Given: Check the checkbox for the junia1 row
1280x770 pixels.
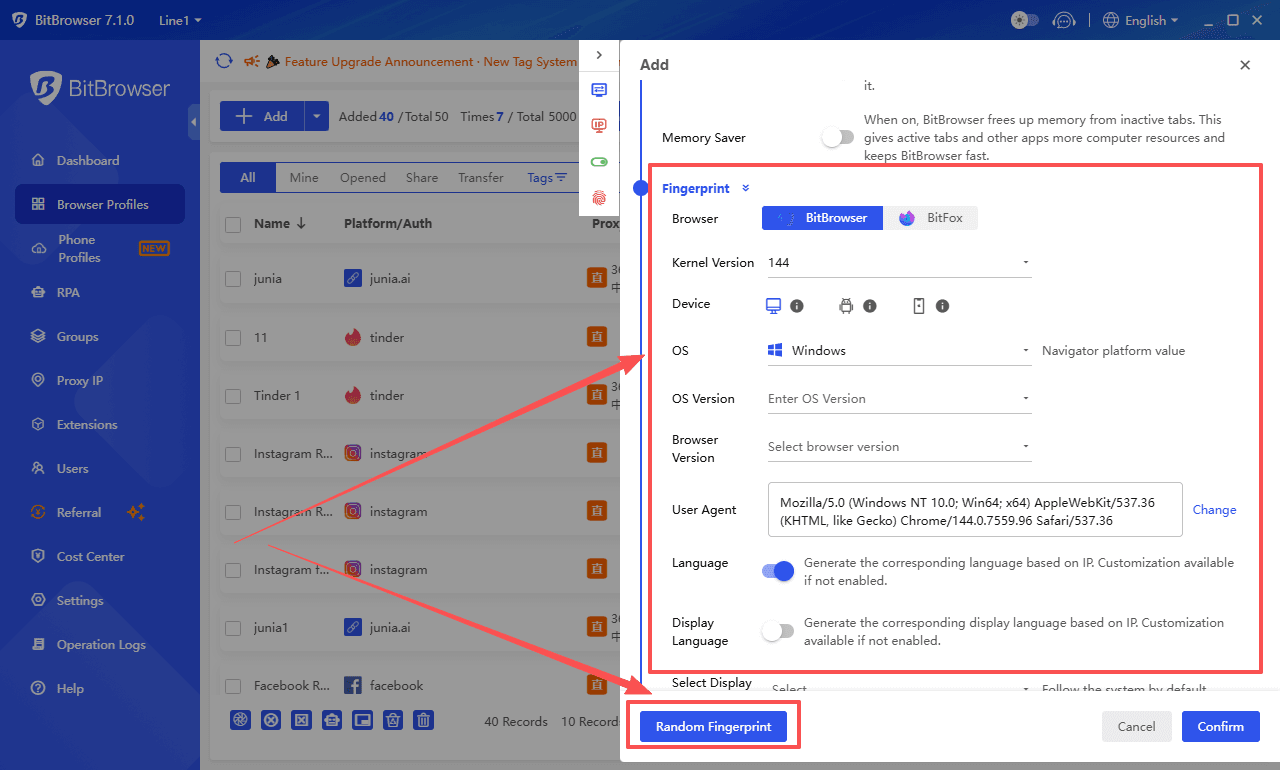Looking at the screenshot, I should click(x=233, y=628).
